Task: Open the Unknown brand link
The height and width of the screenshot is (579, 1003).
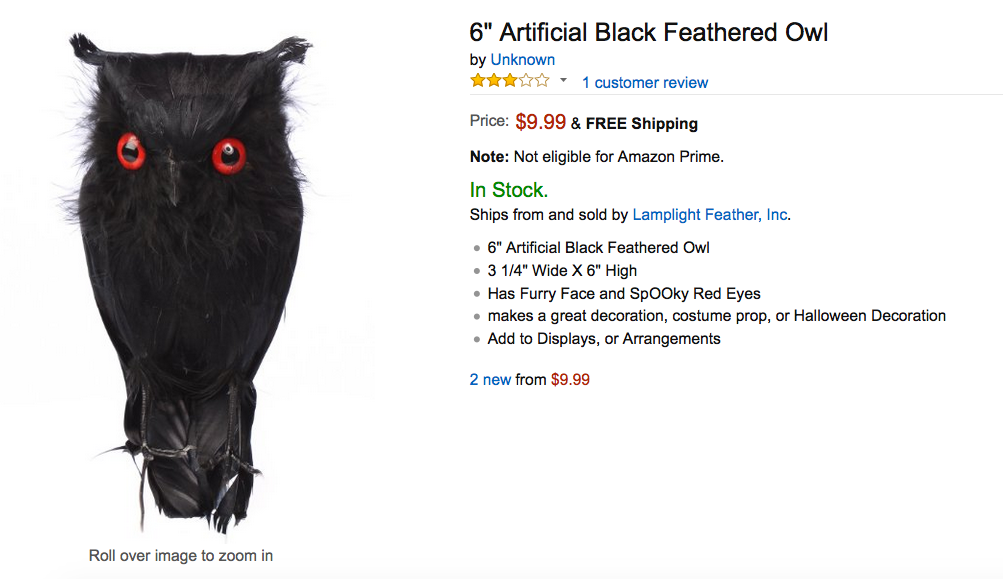Action: pyautogui.click(x=522, y=60)
